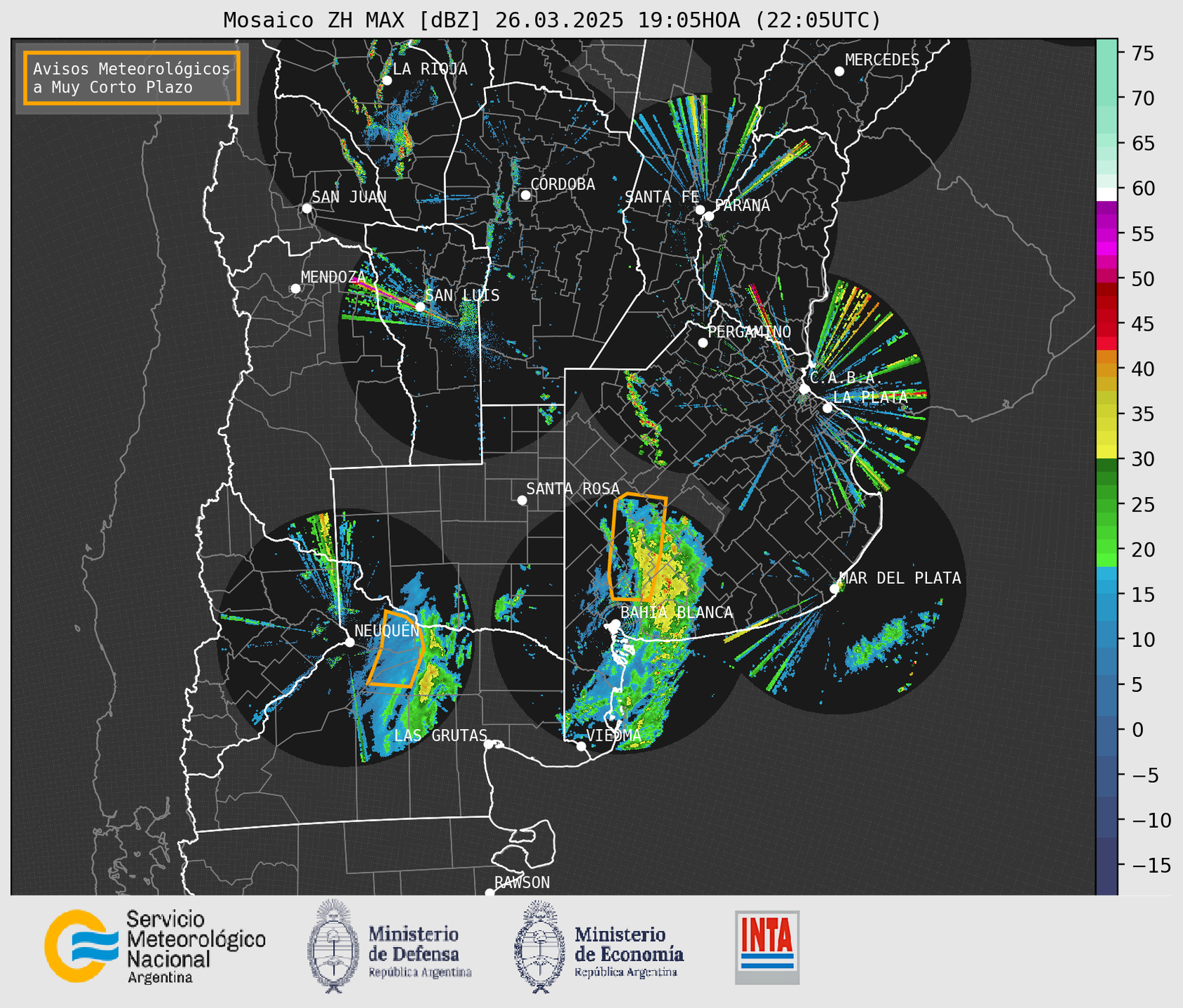Click the MENDOZA city marker dot
1183x1008 pixels.
point(295,289)
